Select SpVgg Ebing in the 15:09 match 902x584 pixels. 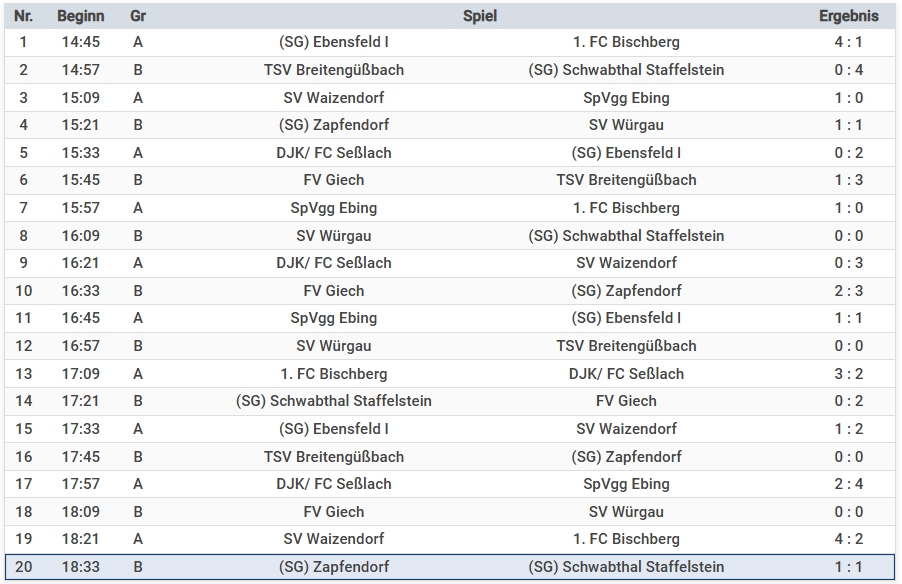626,98
